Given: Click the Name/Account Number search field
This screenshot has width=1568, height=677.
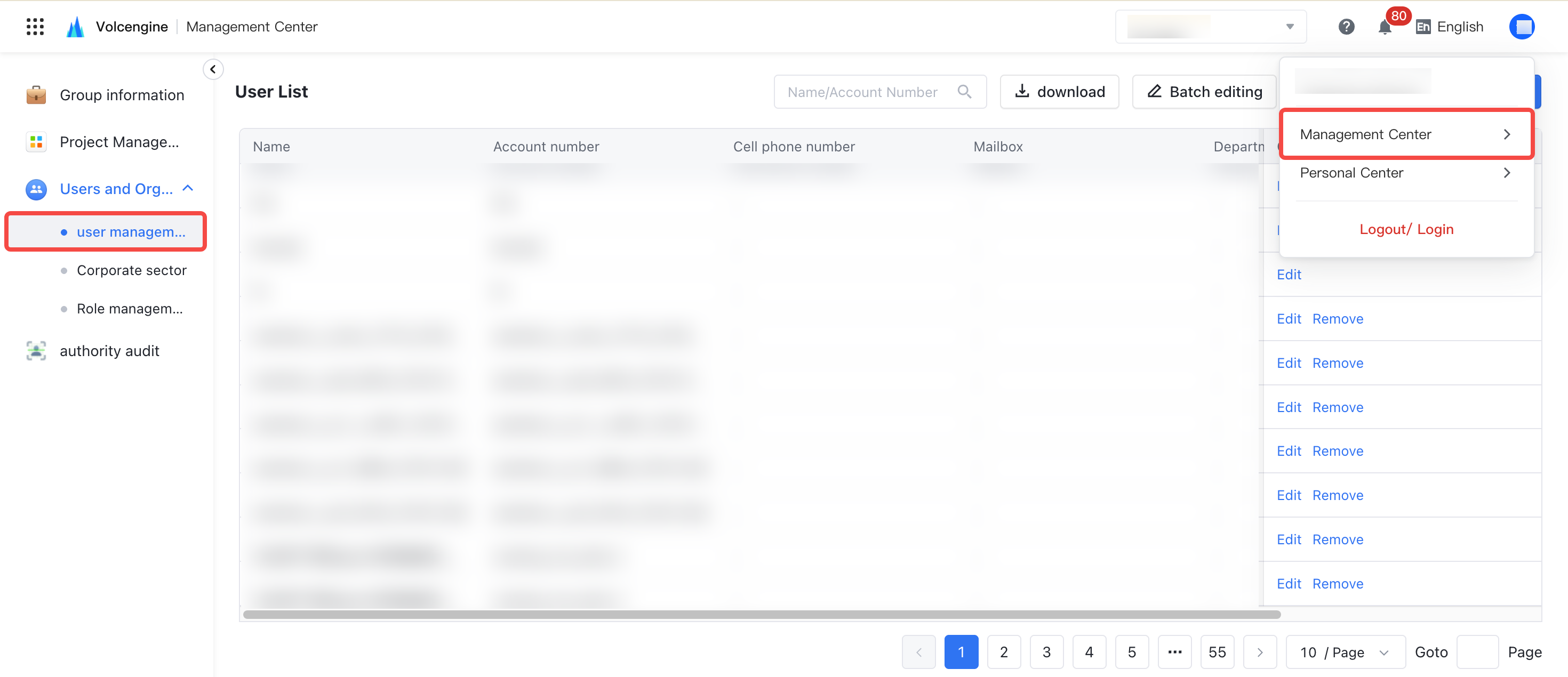Looking at the screenshot, I should click(x=880, y=92).
